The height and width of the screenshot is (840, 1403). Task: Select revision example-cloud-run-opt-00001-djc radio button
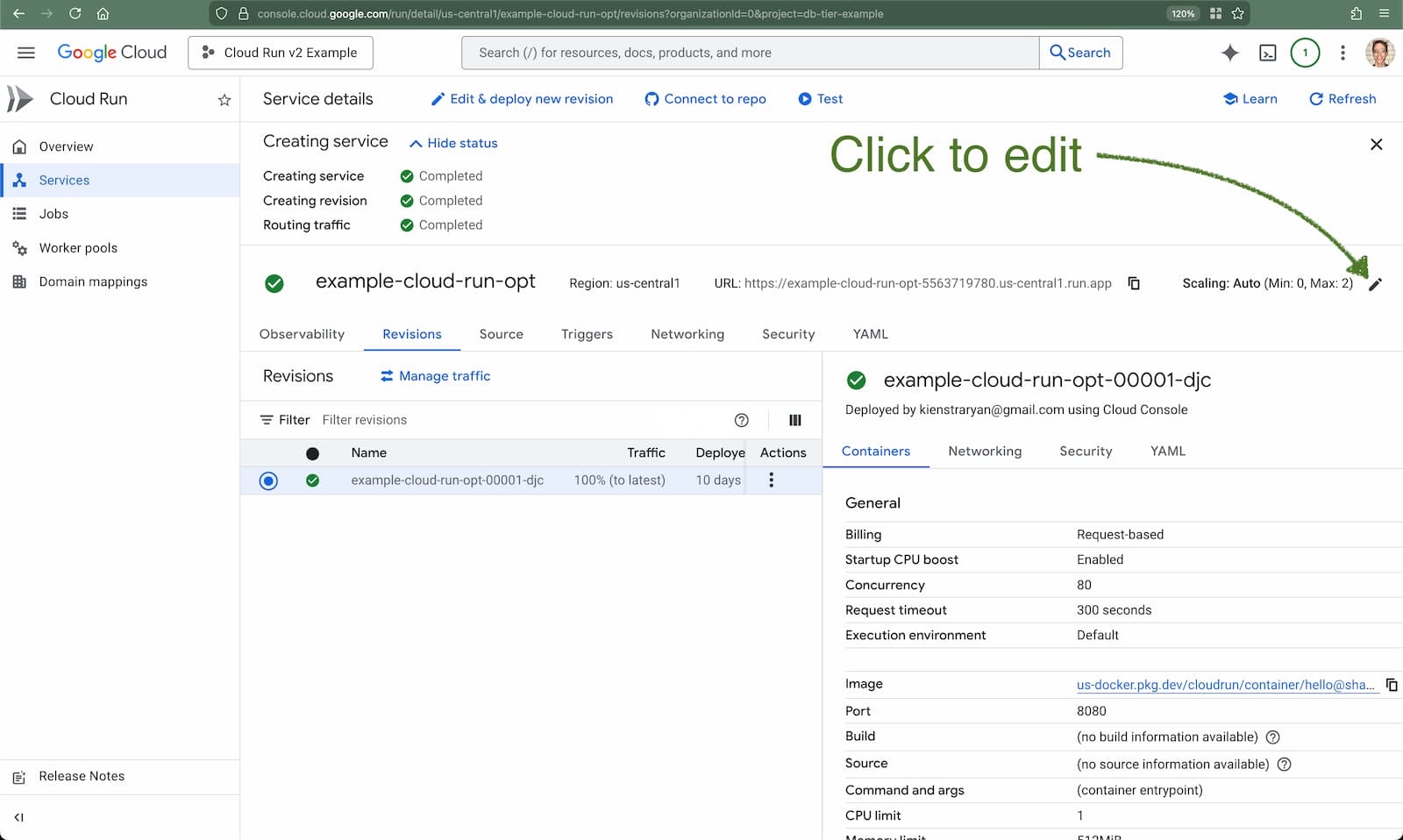click(x=268, y=481)
